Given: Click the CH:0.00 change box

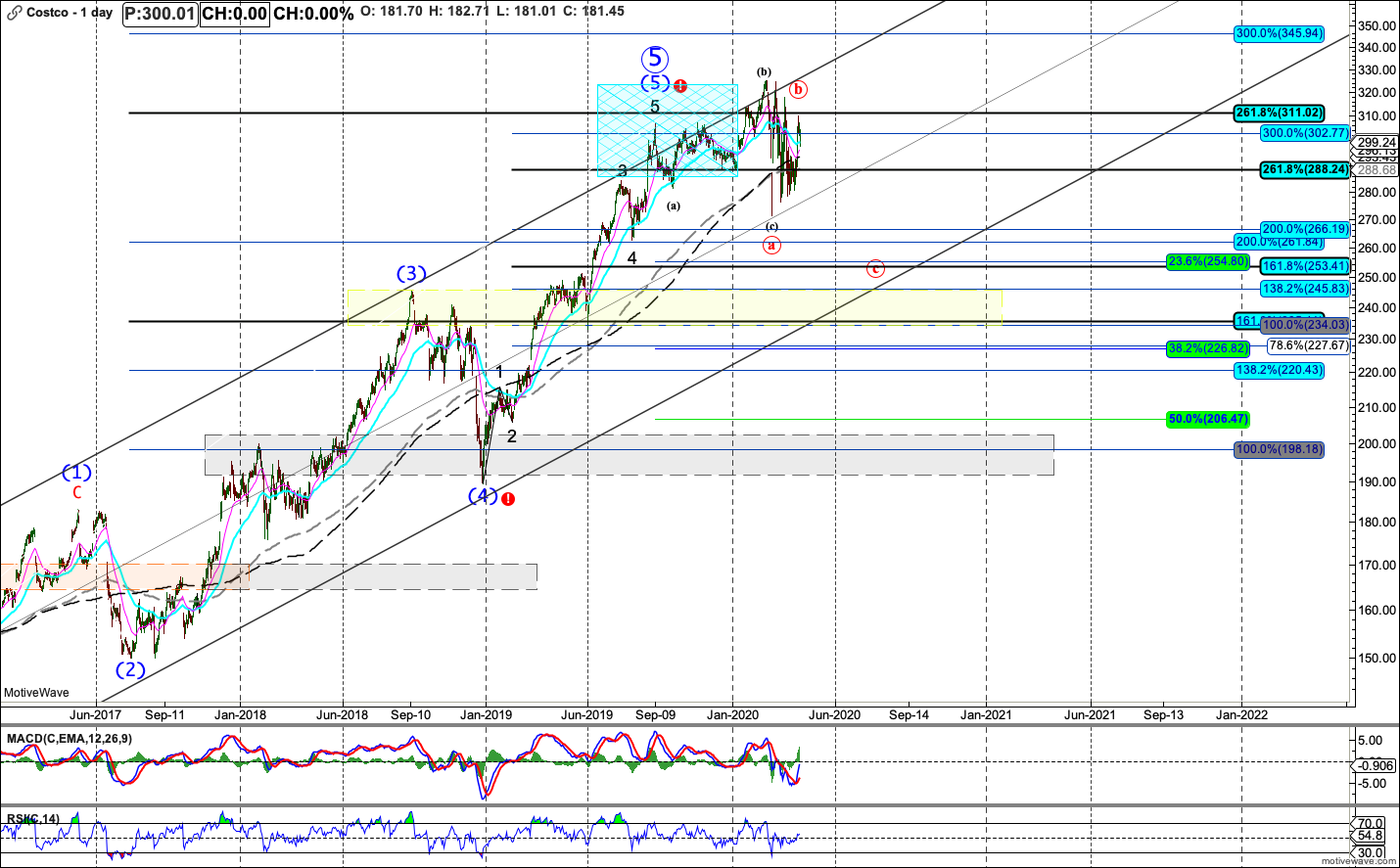Looking at the screenshot, I should pyautogui.click(x=234, y=14).
